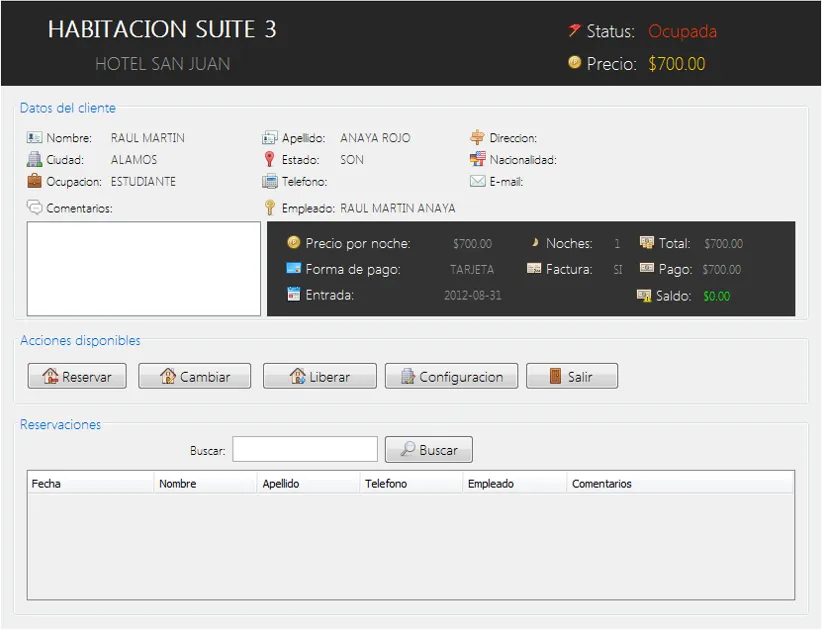Click the yellow $700.00 price in header
822x630 pixels.
pos(676,64)
